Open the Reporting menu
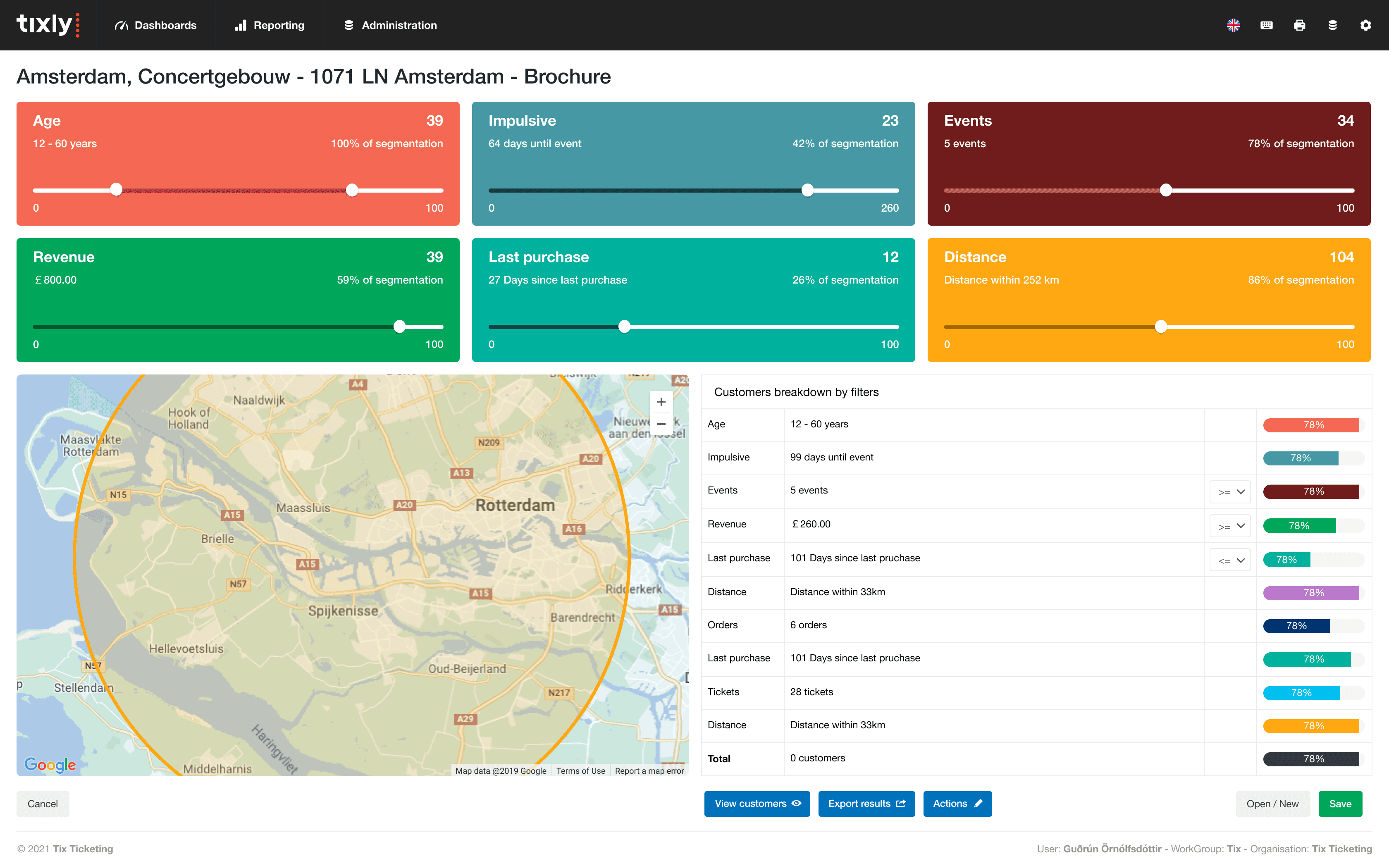Screen dimensions: 1389x868 270,25
